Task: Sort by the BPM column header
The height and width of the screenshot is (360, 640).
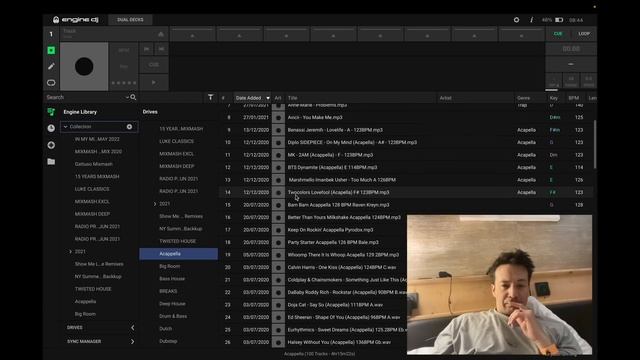Action: pyautogui.click(x=573, y=98)
